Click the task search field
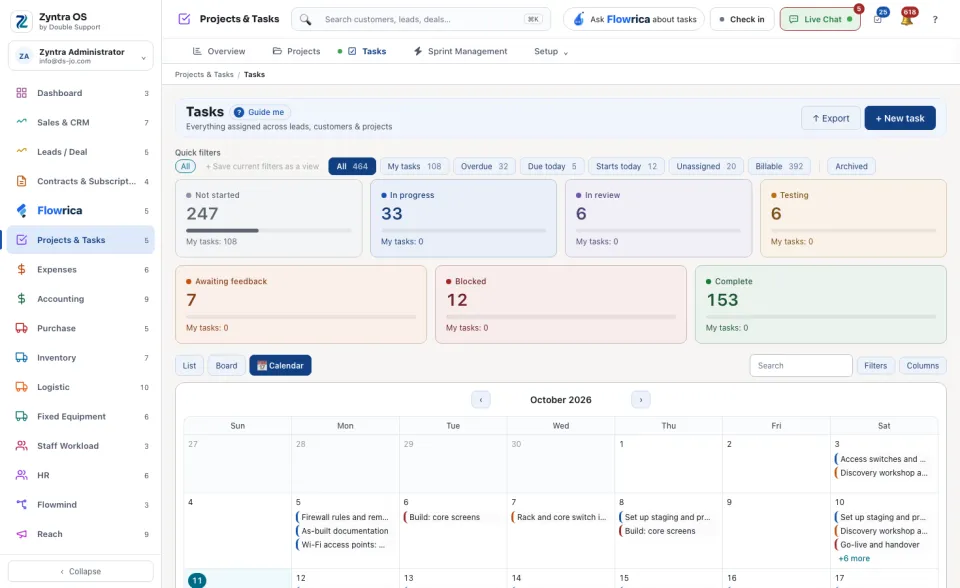 pyautogui.click(x=801, y=366)
